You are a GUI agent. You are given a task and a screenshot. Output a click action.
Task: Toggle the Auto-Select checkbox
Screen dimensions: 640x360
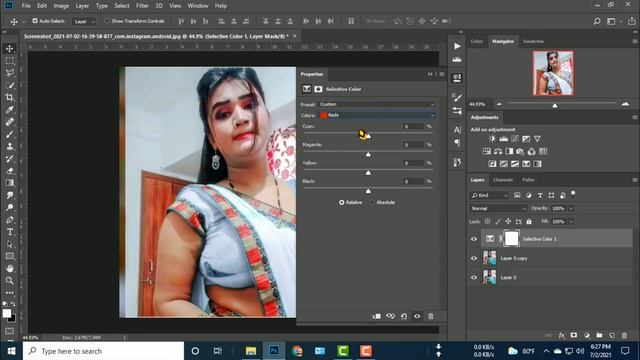35,21
